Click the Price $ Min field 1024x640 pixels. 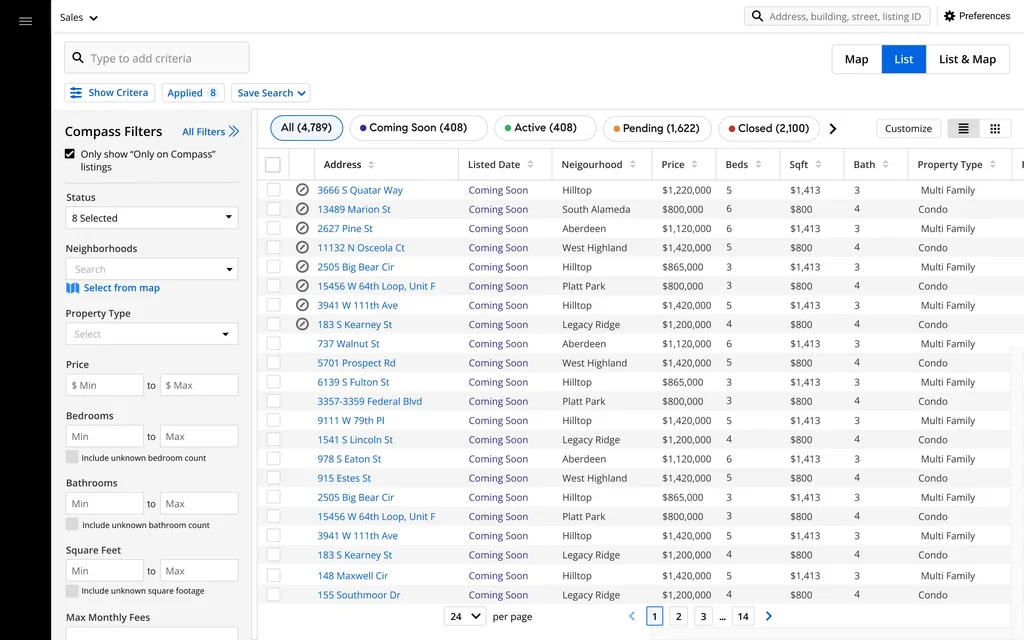pos(104,385)
